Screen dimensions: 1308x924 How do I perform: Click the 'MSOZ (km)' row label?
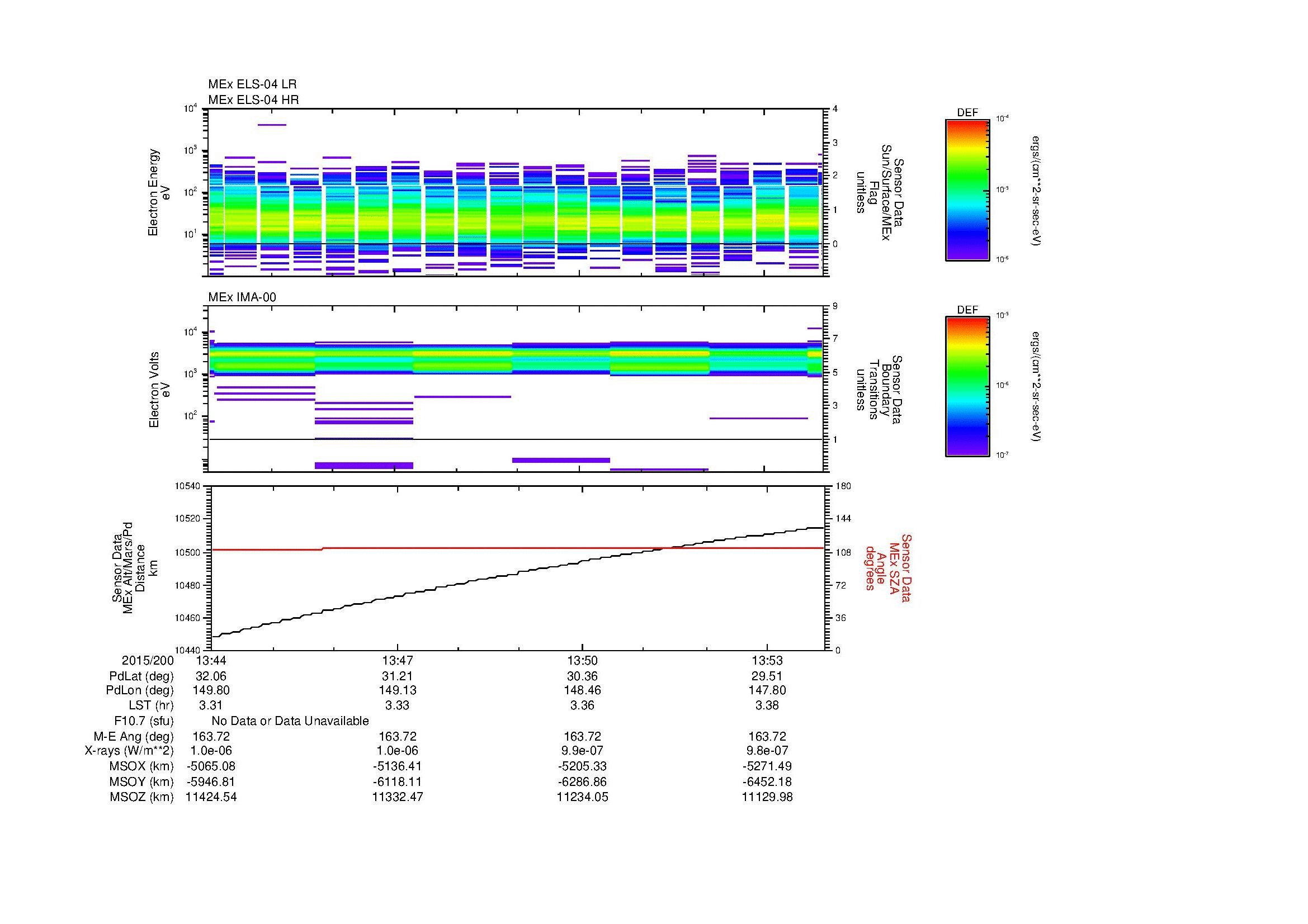pyautogui.click(x=141, y=797)
